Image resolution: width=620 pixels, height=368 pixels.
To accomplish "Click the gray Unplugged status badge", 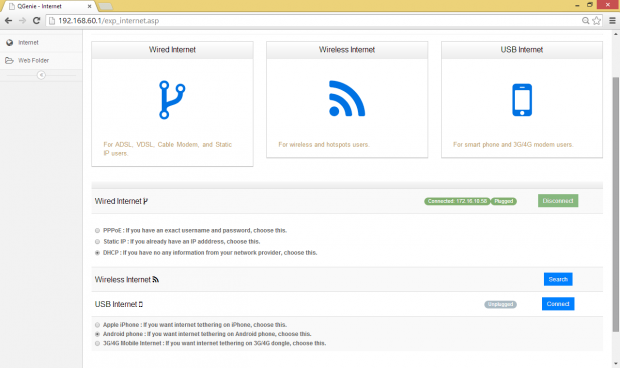I will point(501,304).
